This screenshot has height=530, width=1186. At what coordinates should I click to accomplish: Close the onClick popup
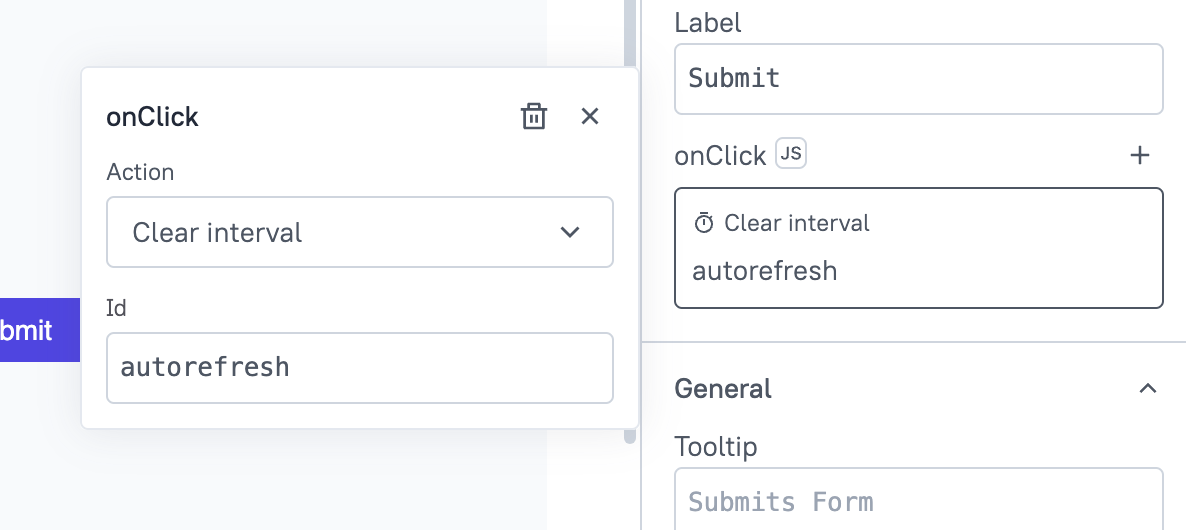[x=590, y=117]
